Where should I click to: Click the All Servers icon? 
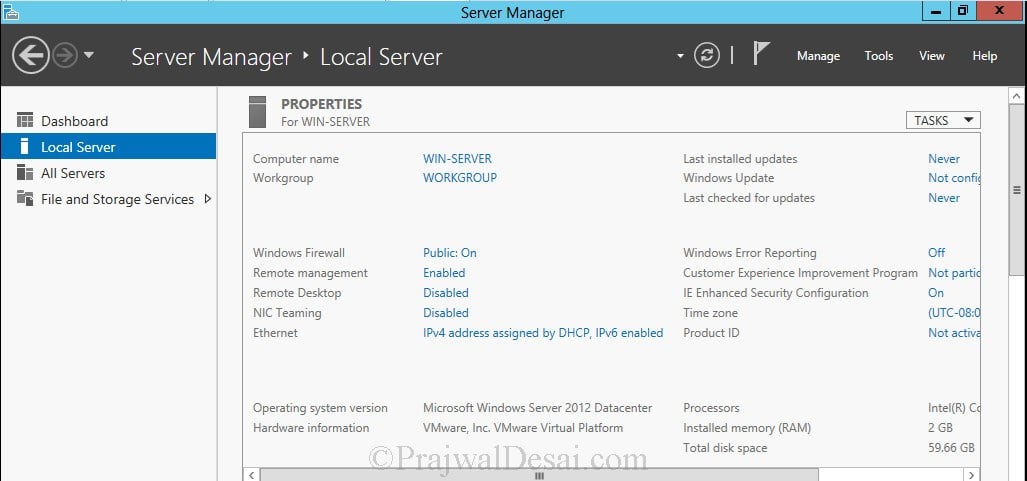[x=25, y=172]
